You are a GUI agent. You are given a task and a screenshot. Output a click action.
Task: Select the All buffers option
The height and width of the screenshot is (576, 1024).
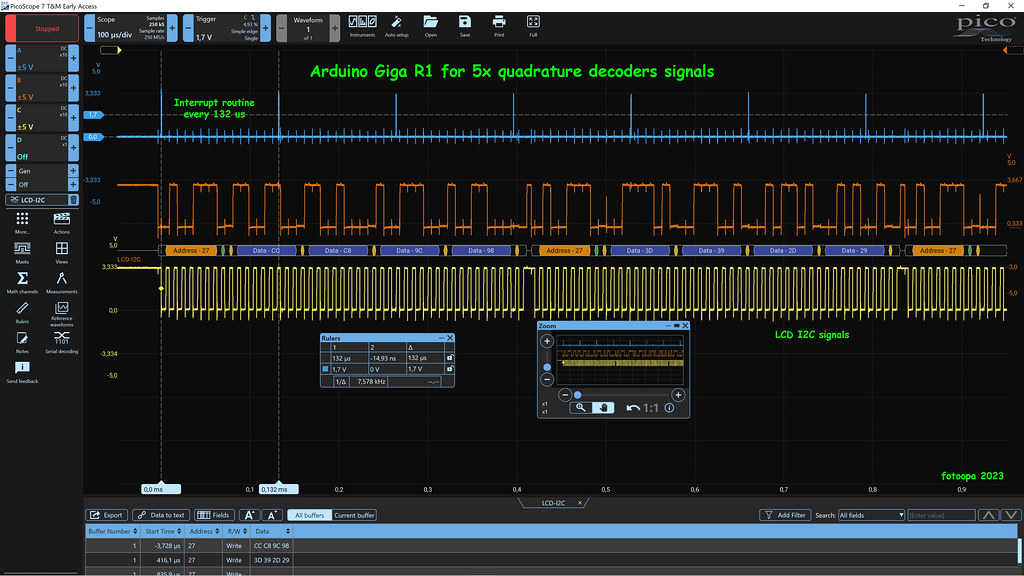click(310, 515)
